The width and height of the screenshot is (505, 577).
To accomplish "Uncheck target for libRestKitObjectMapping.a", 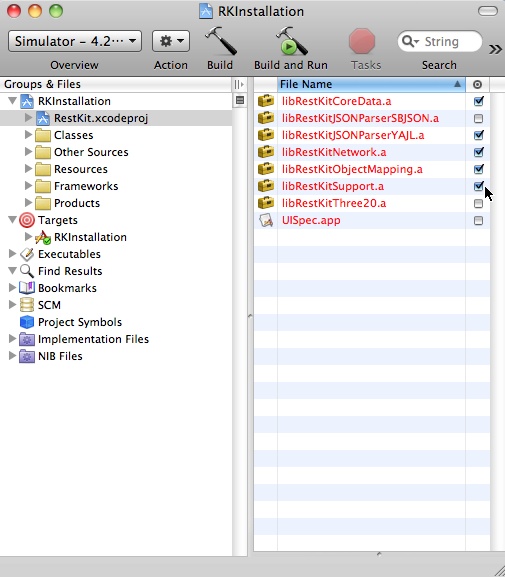I will point(478,169).
